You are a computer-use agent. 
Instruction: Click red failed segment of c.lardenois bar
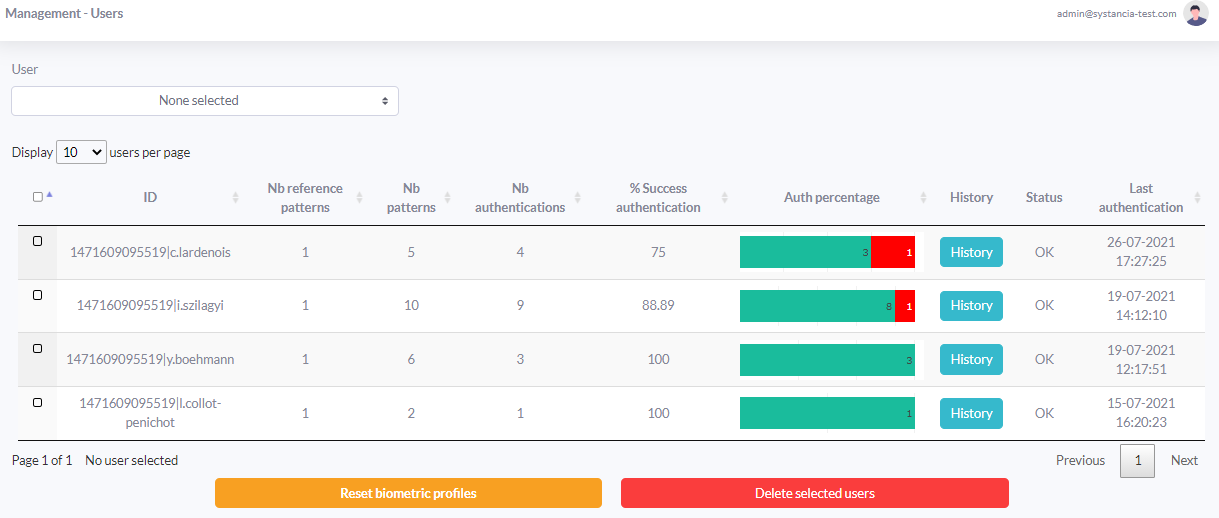[893, 252]
